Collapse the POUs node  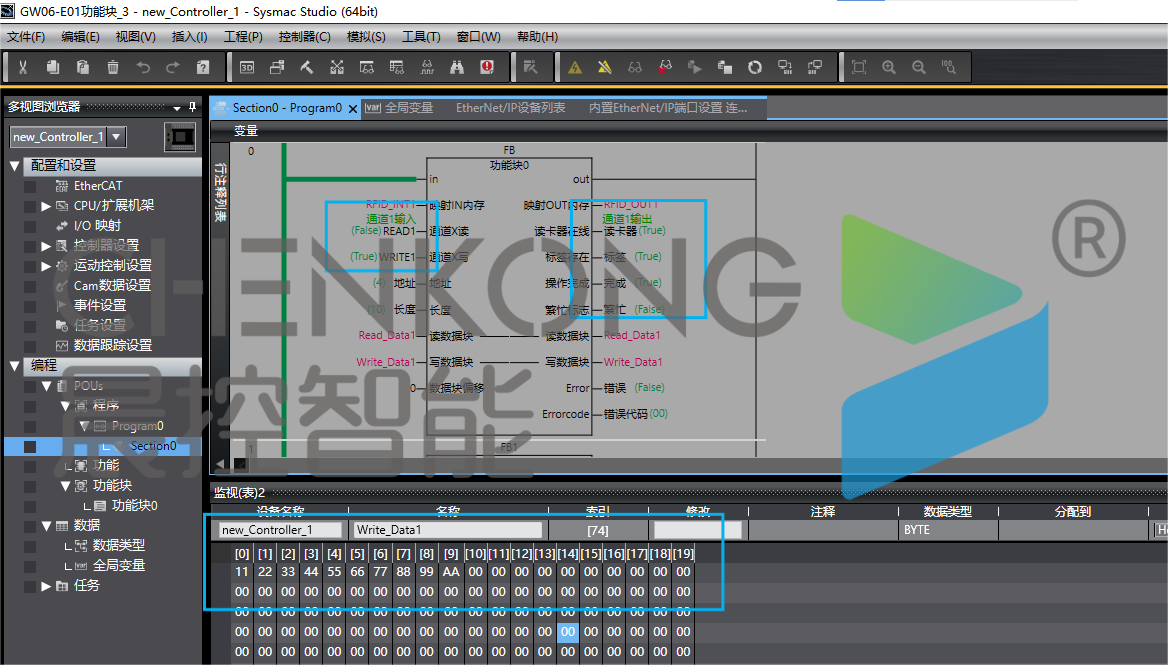tap(46, 386)
